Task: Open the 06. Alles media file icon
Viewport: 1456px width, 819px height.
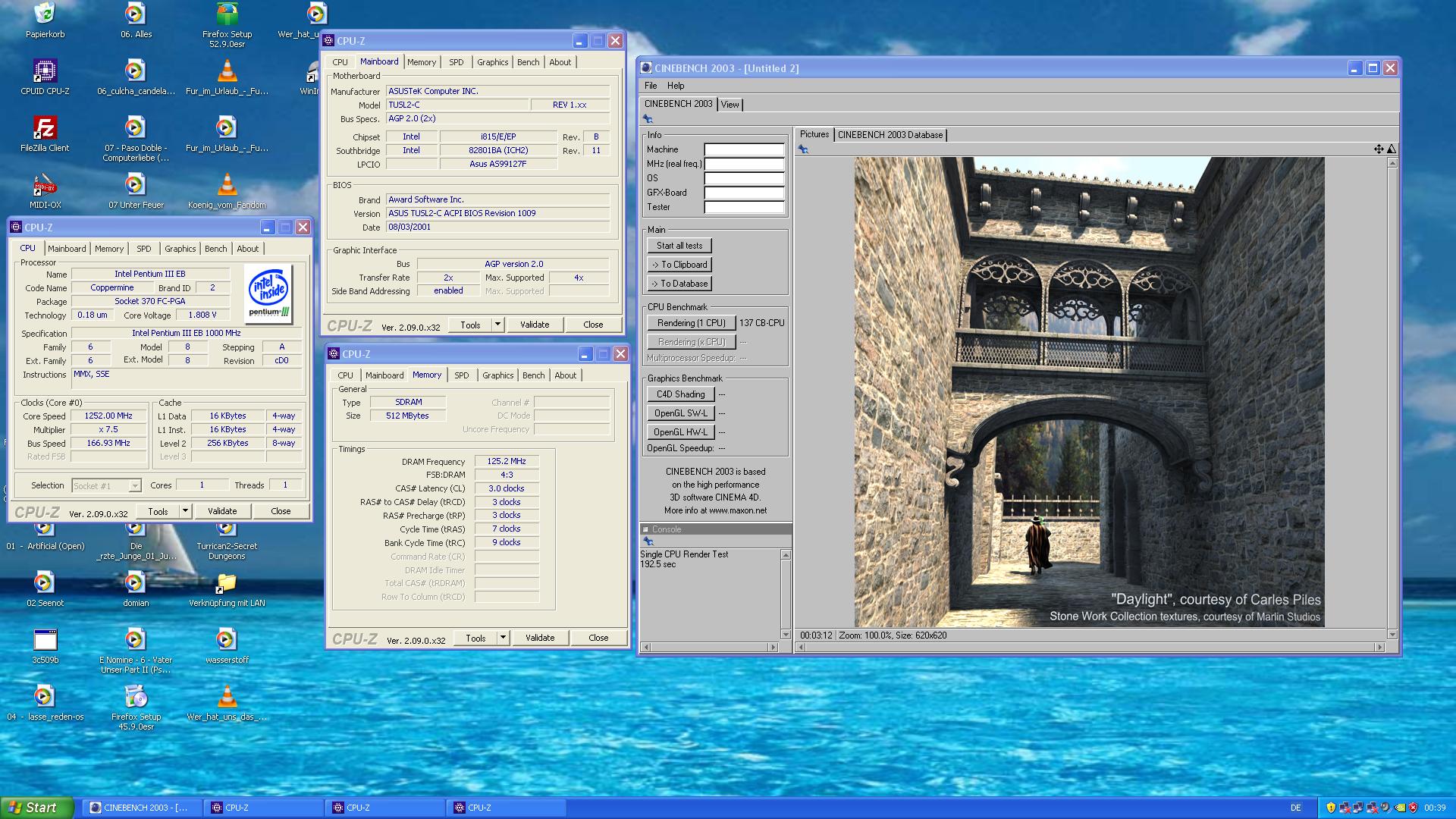Action: click(x=136, y=14)
